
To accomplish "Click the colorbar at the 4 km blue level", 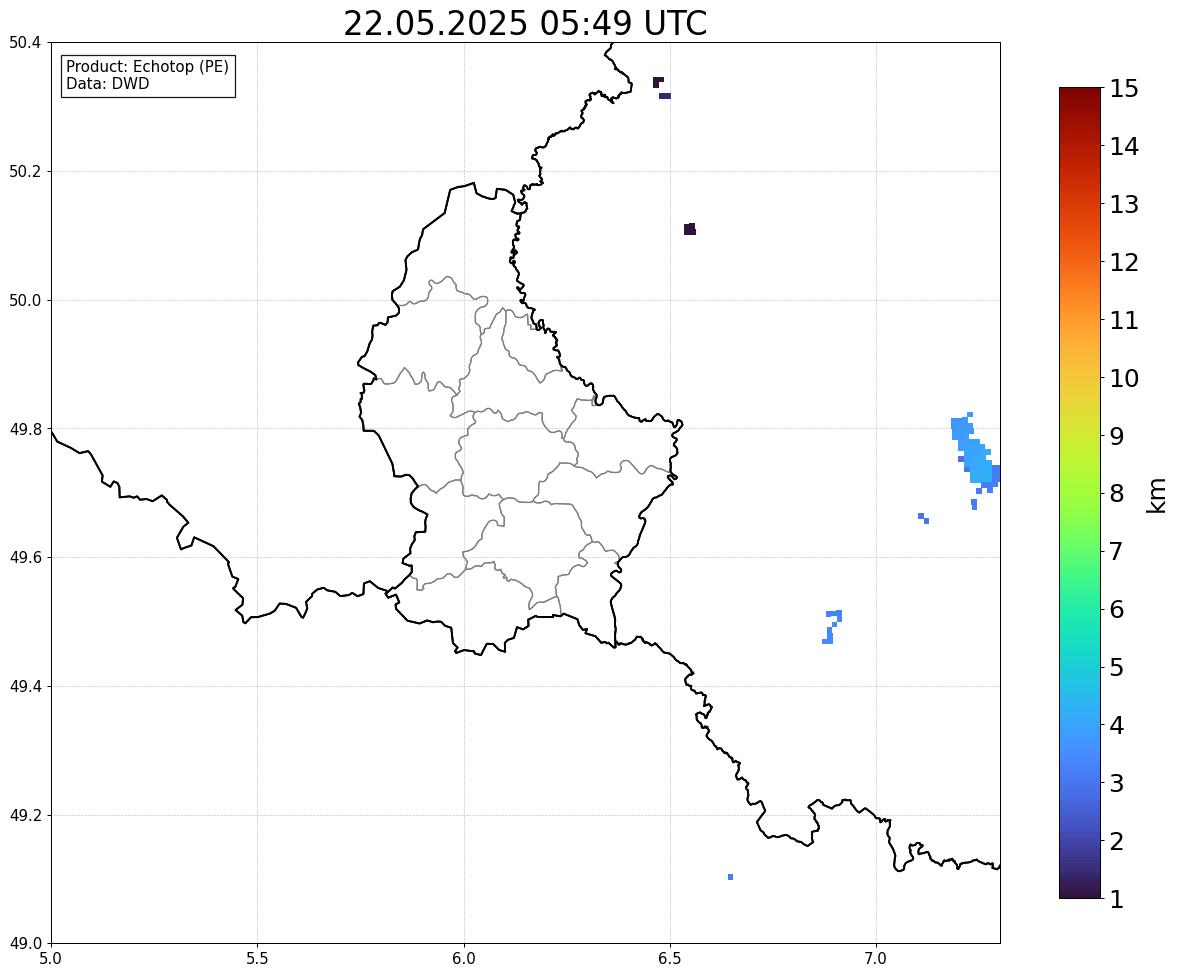I will point(1080,725).
